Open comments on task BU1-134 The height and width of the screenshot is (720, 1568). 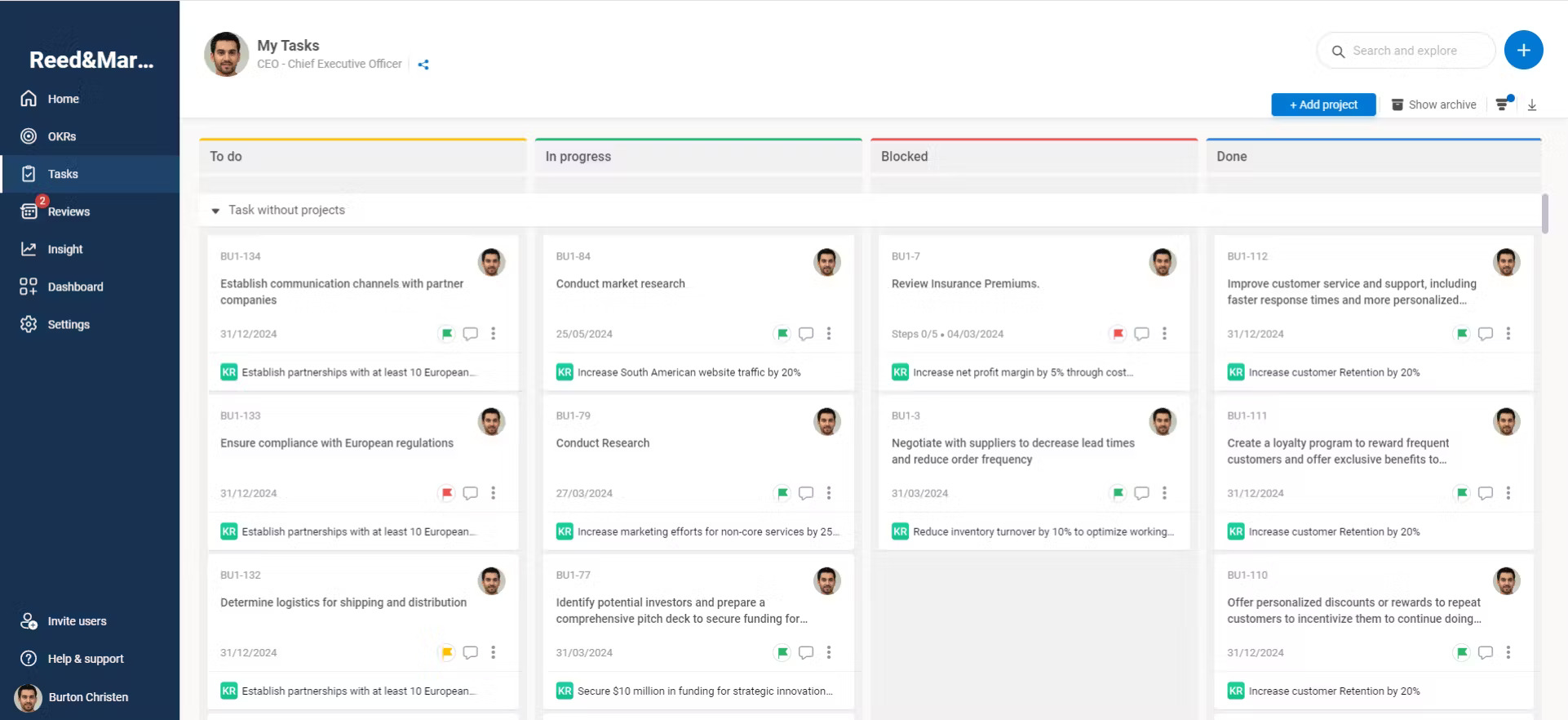pyautogui.click(x=470, y=334)
